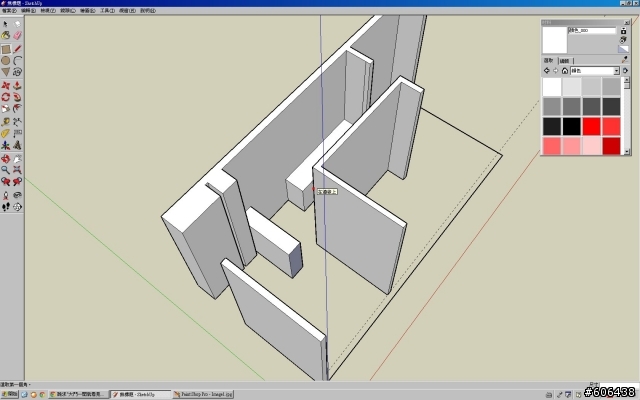
Task: Pick the Scale tool
Action: click(5, 109)
